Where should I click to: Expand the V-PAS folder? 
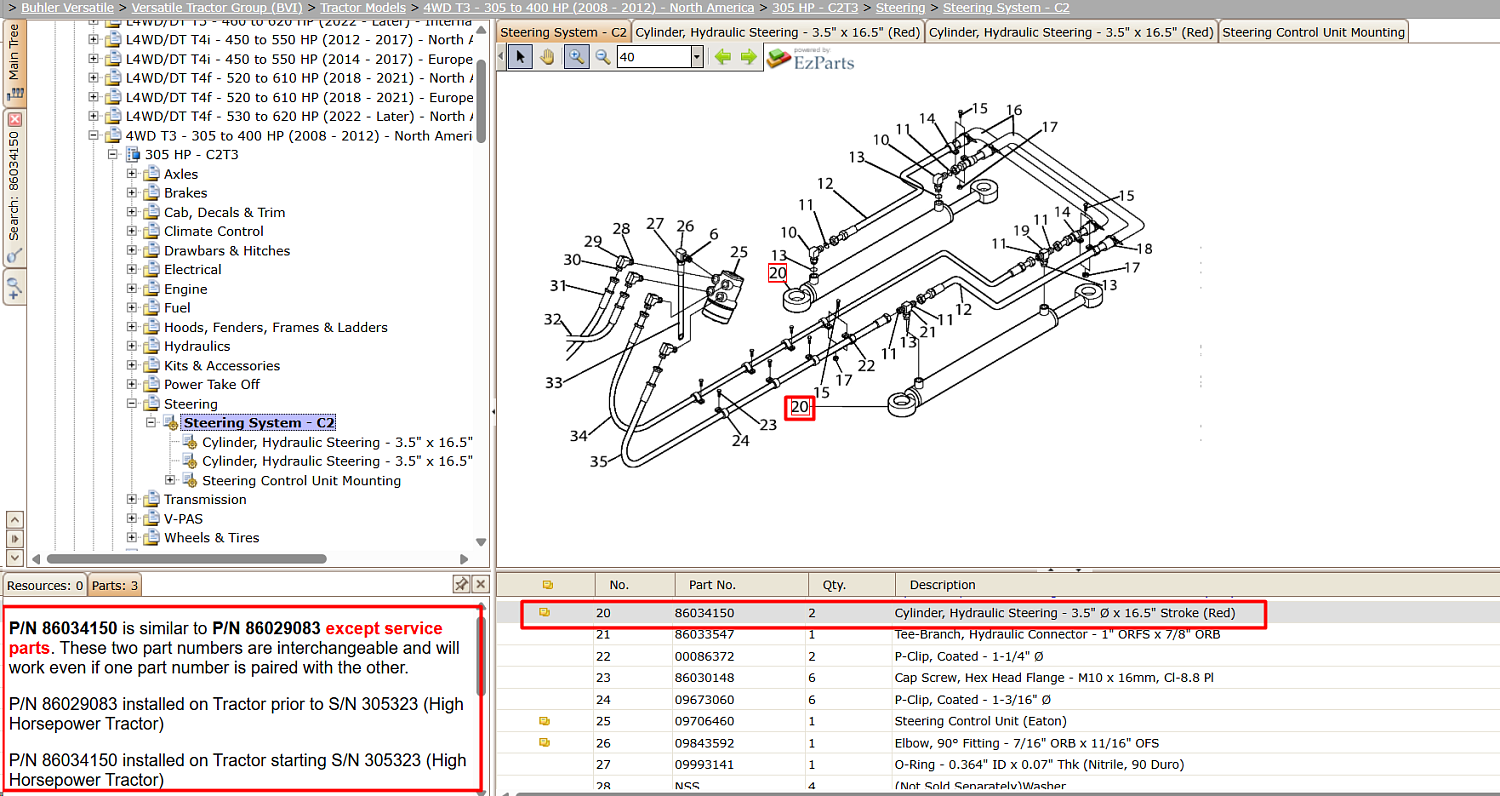[132, 519]
